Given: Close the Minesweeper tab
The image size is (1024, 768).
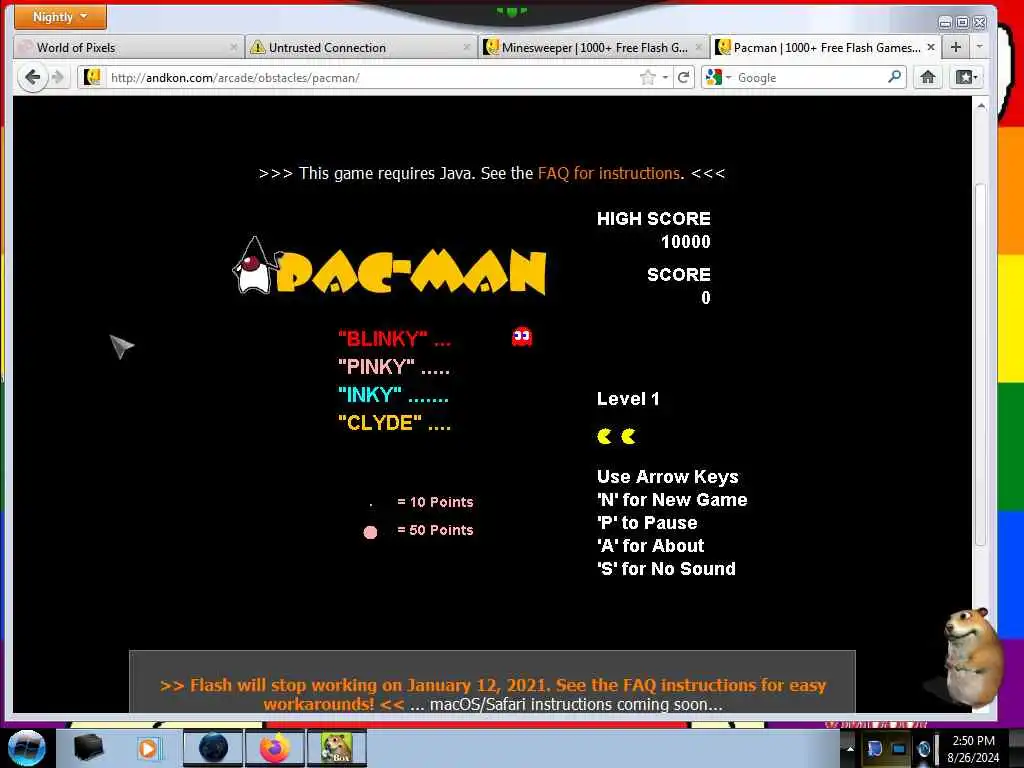Looking at the screenshot, I should pos(698,47).
